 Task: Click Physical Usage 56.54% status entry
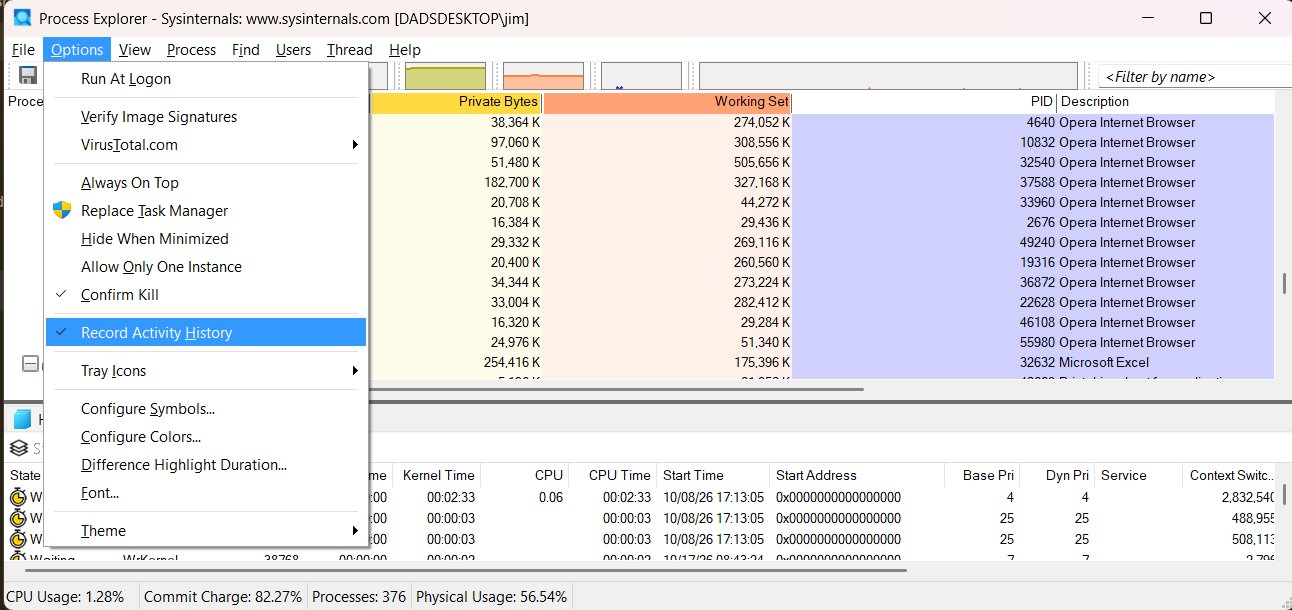(491, 597)
